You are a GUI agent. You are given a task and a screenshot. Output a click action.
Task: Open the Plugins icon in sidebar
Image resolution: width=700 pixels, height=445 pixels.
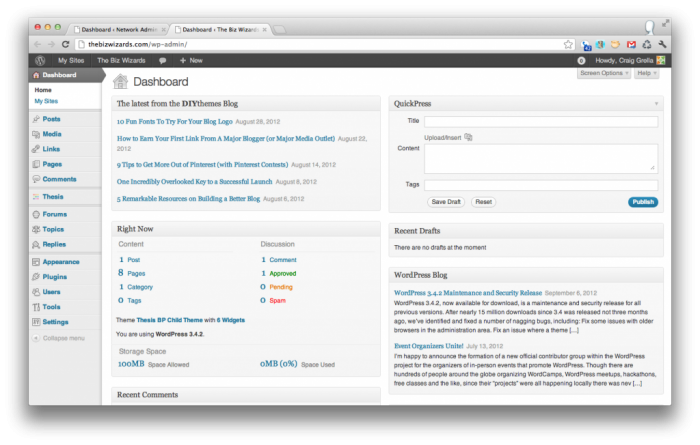pyautogui.click(x=36, y=277)
